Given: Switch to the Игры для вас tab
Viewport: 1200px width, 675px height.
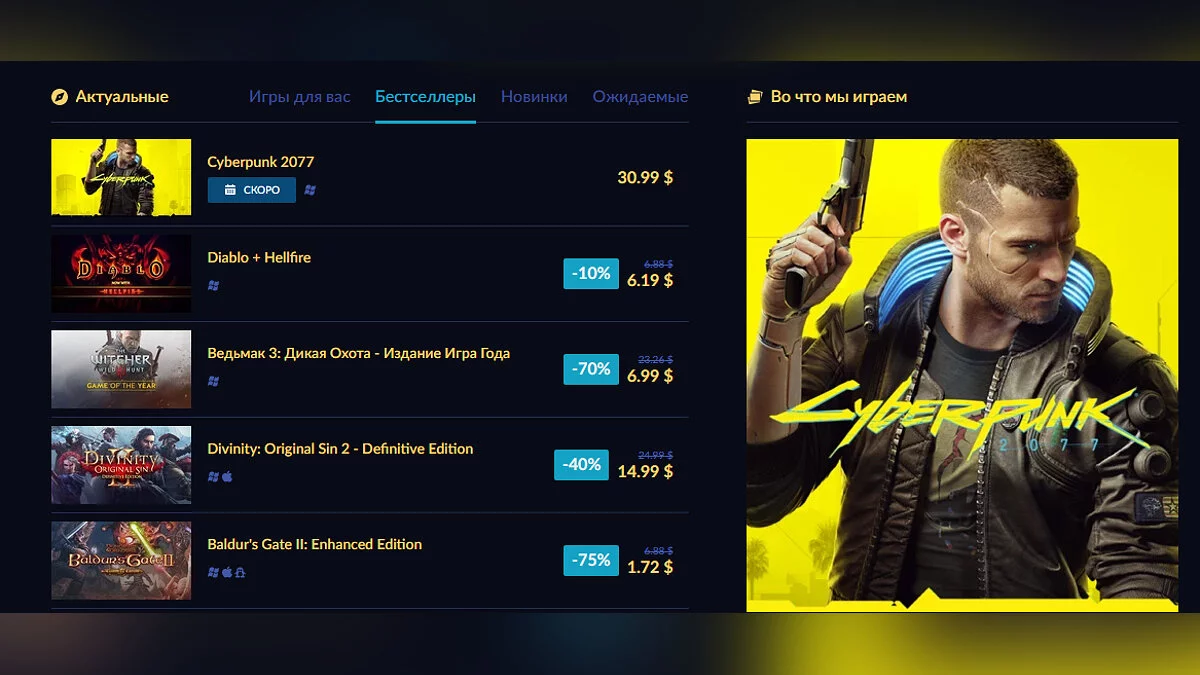Looking at the screenshot, I should [x=300, y=97].
